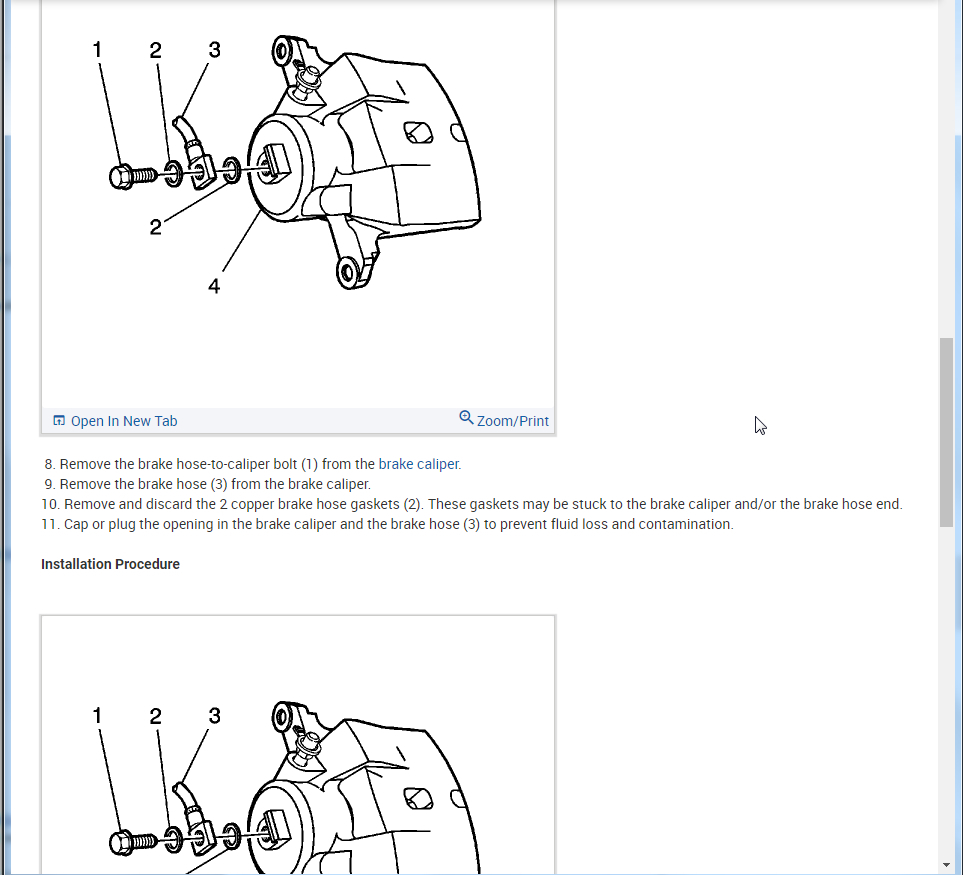
Task: Click the Open In New Tab link text
Action: [124, 421]
